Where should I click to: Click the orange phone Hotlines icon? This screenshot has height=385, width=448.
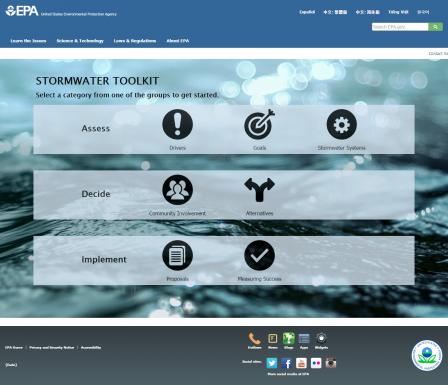click(254, 339)
